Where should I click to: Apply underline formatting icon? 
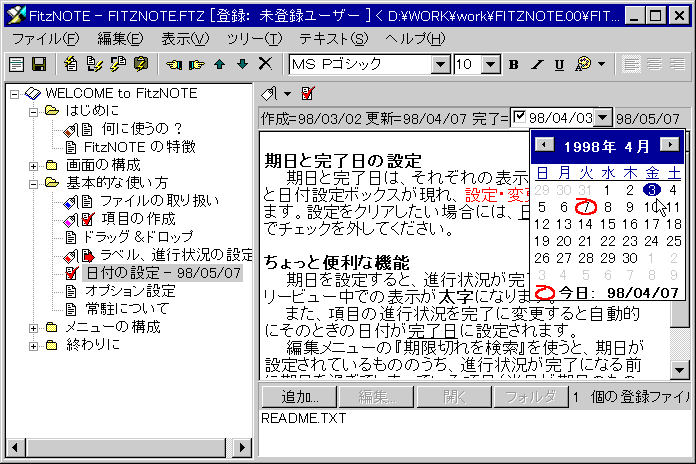[x=559, y=65]
